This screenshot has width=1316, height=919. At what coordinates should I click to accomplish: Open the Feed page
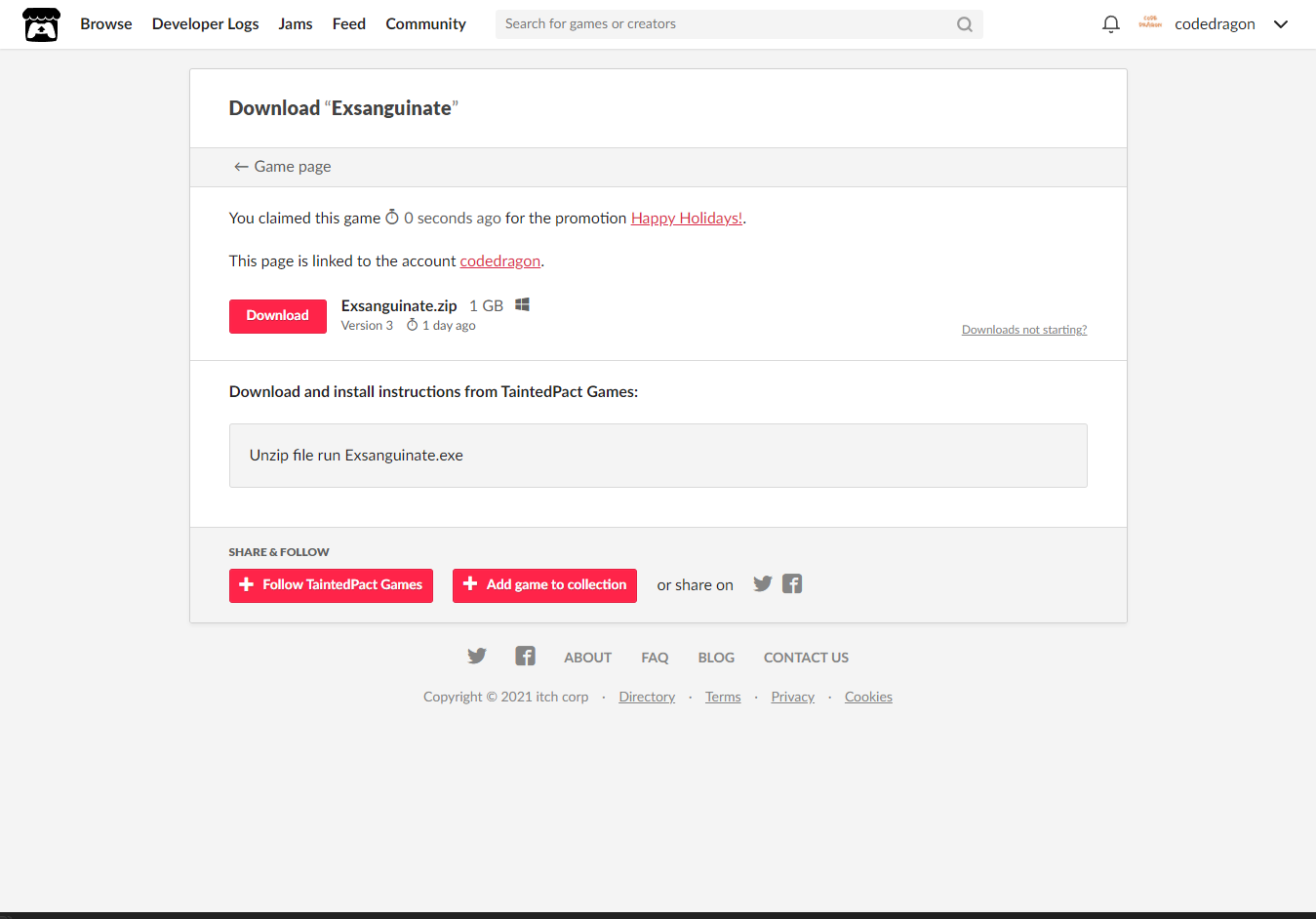(349, 24)
